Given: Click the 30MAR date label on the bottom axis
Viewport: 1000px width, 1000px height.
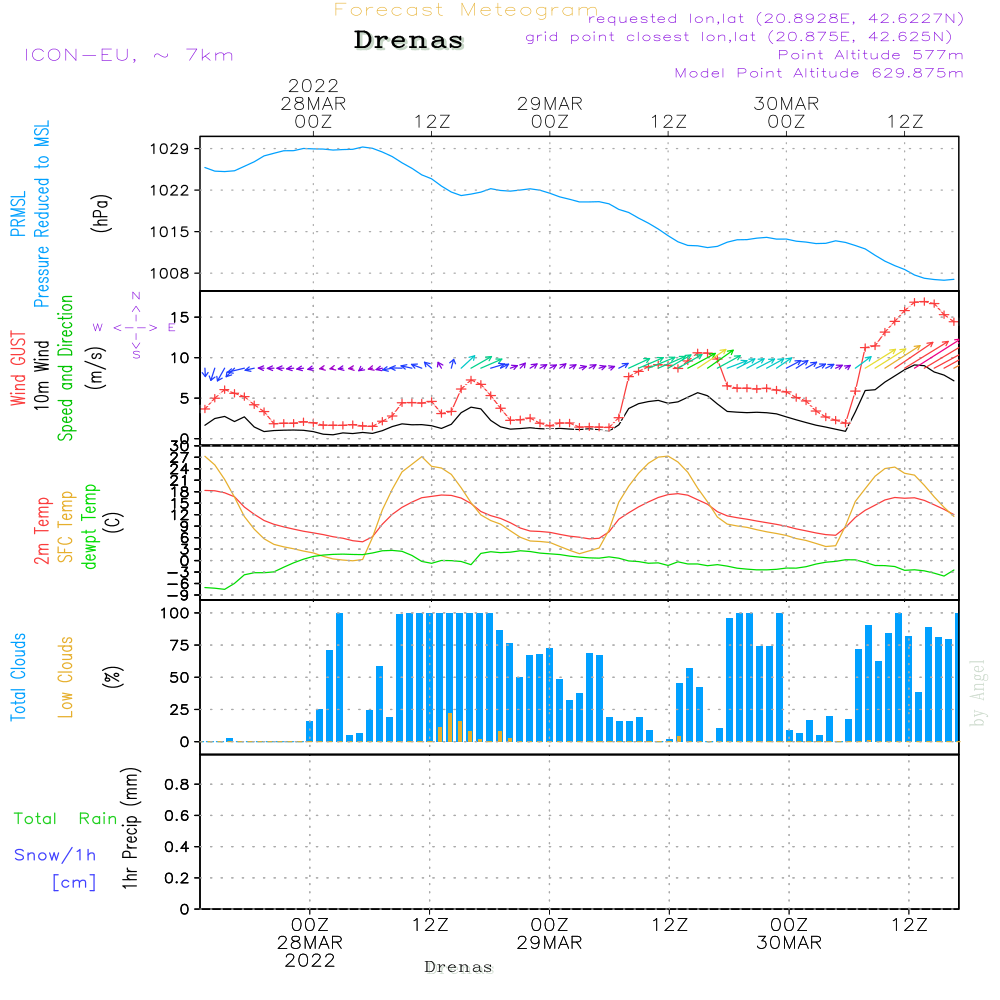Looking at the screenshot, I should pyautogui.click(x=788, y=943).
